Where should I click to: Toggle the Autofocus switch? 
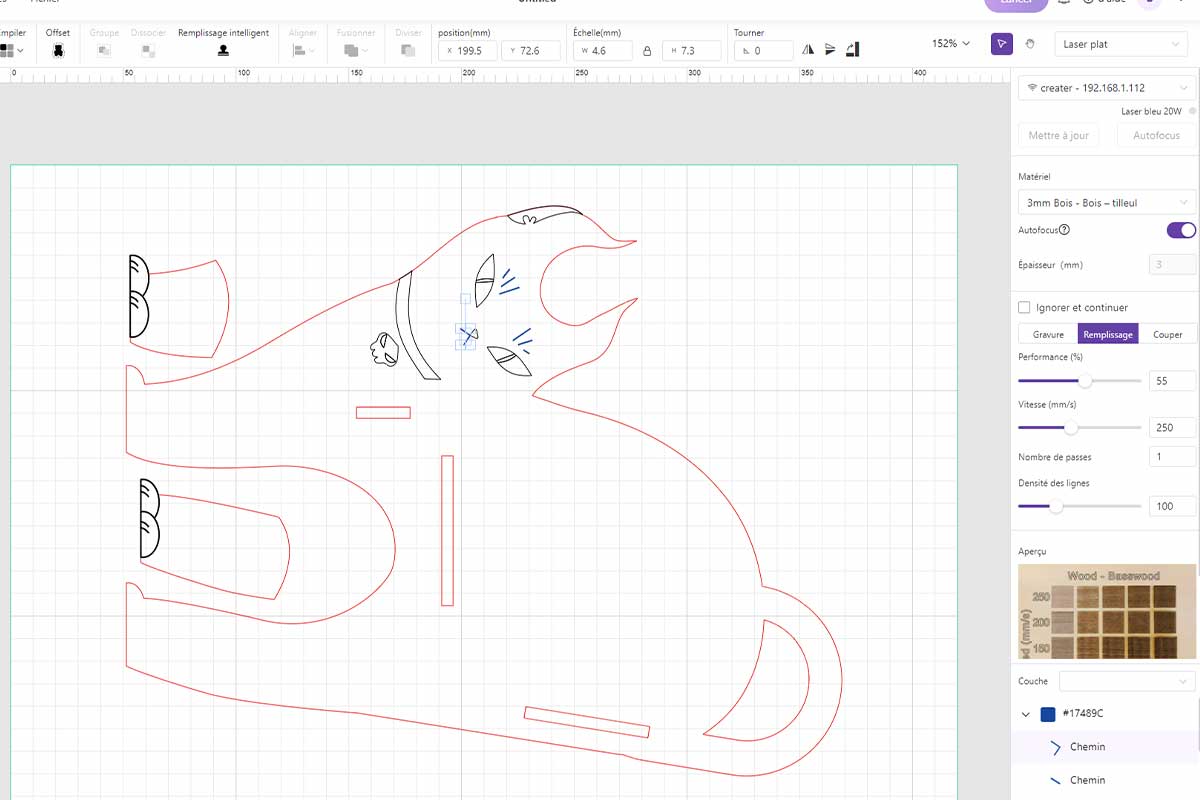(x=1181, y=230)
